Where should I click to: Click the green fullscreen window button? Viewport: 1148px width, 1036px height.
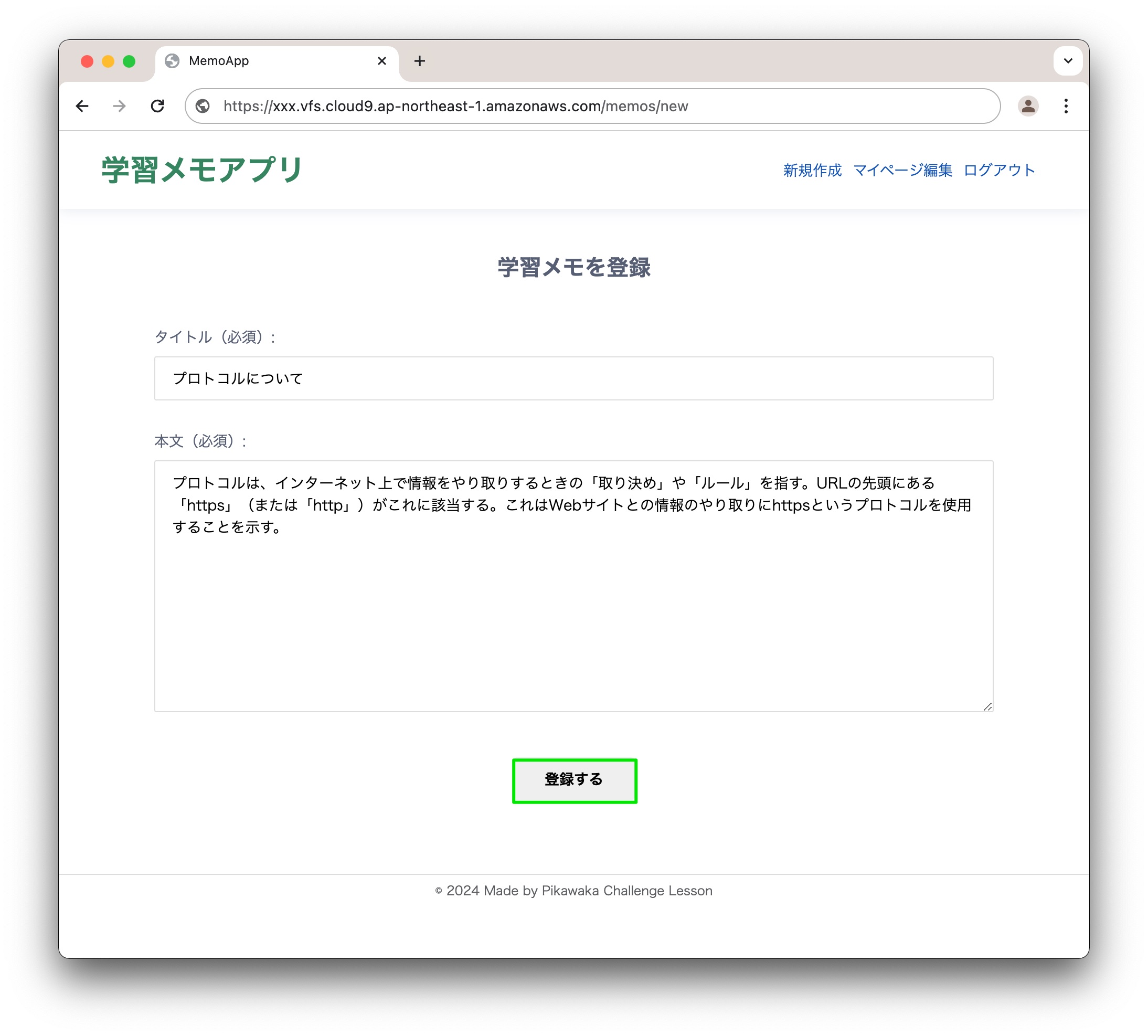click(x=129, y=61)
